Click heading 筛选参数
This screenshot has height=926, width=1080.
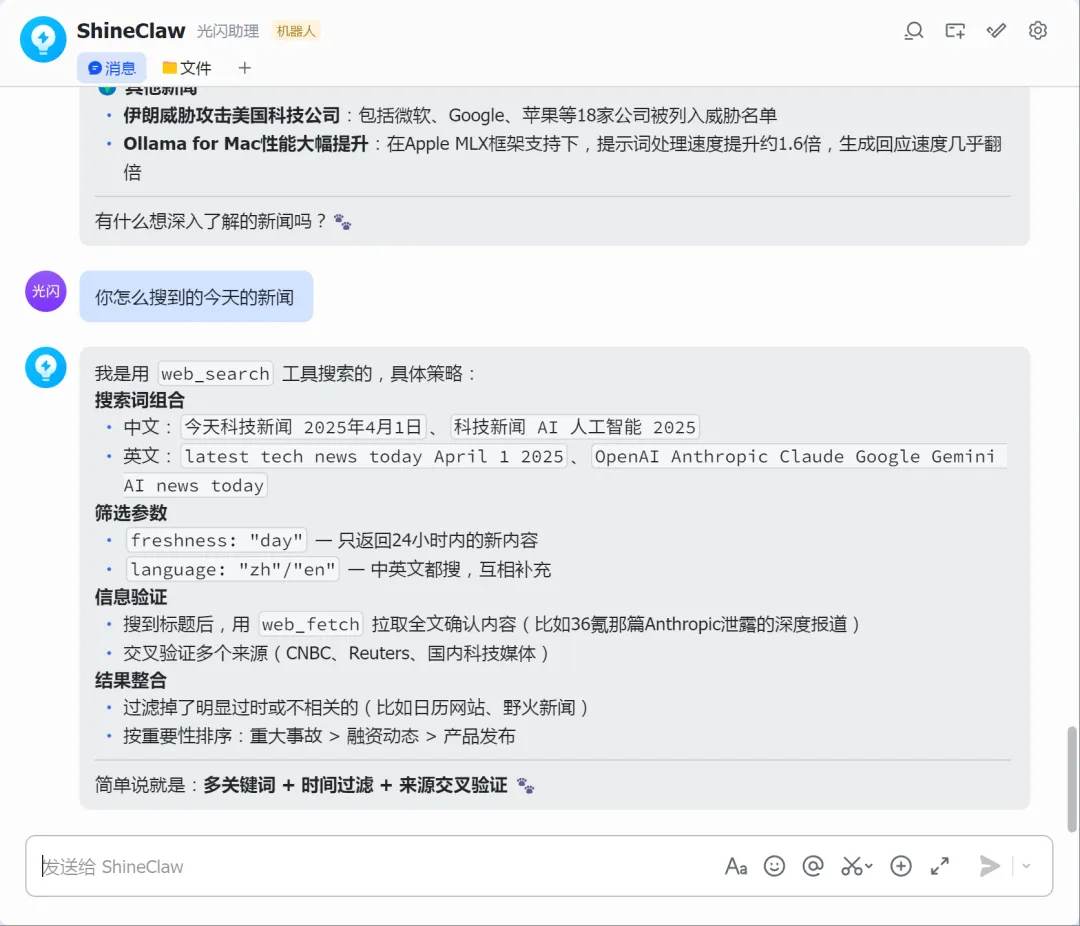coord(131,513)
